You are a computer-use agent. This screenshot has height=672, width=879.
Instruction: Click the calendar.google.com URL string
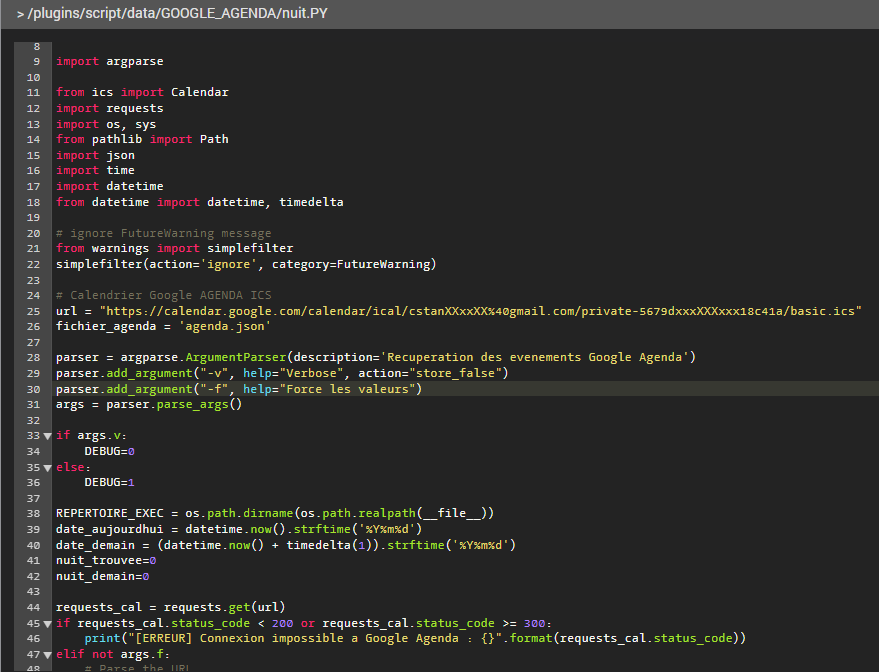[480, 311]
